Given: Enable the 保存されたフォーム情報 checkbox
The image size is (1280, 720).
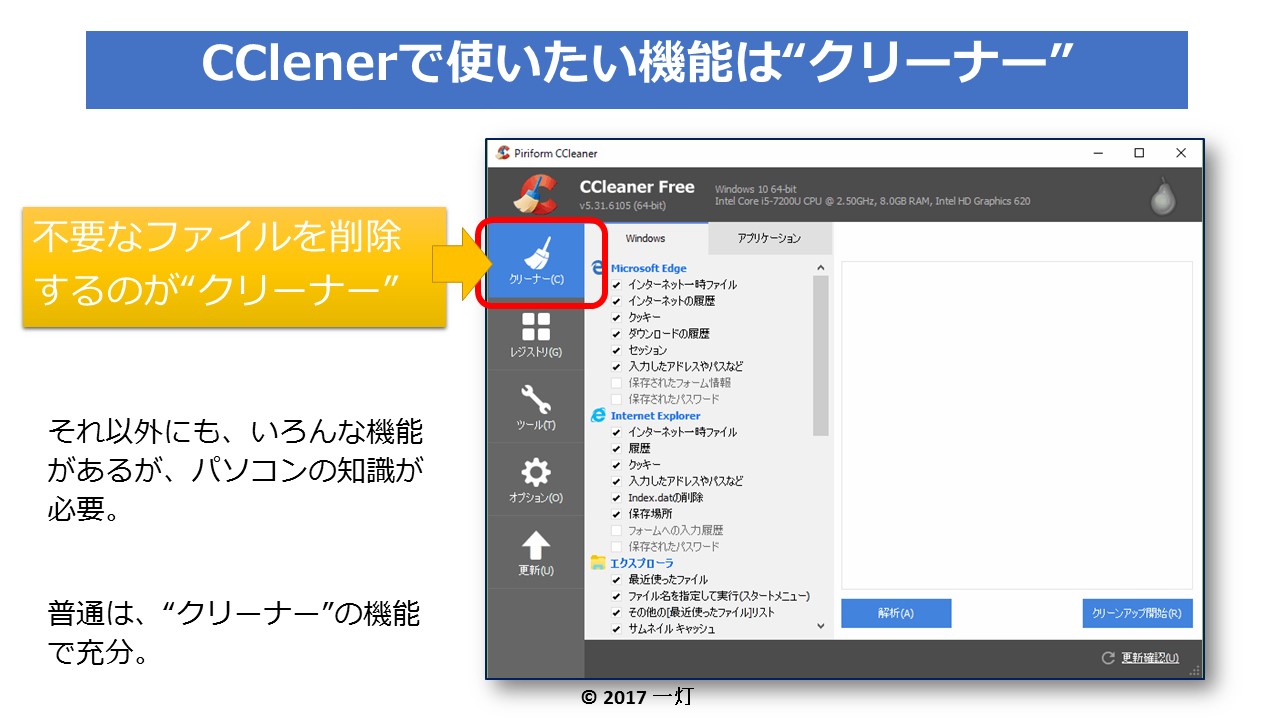Looking at the screenshot, I should coord(616,383).
